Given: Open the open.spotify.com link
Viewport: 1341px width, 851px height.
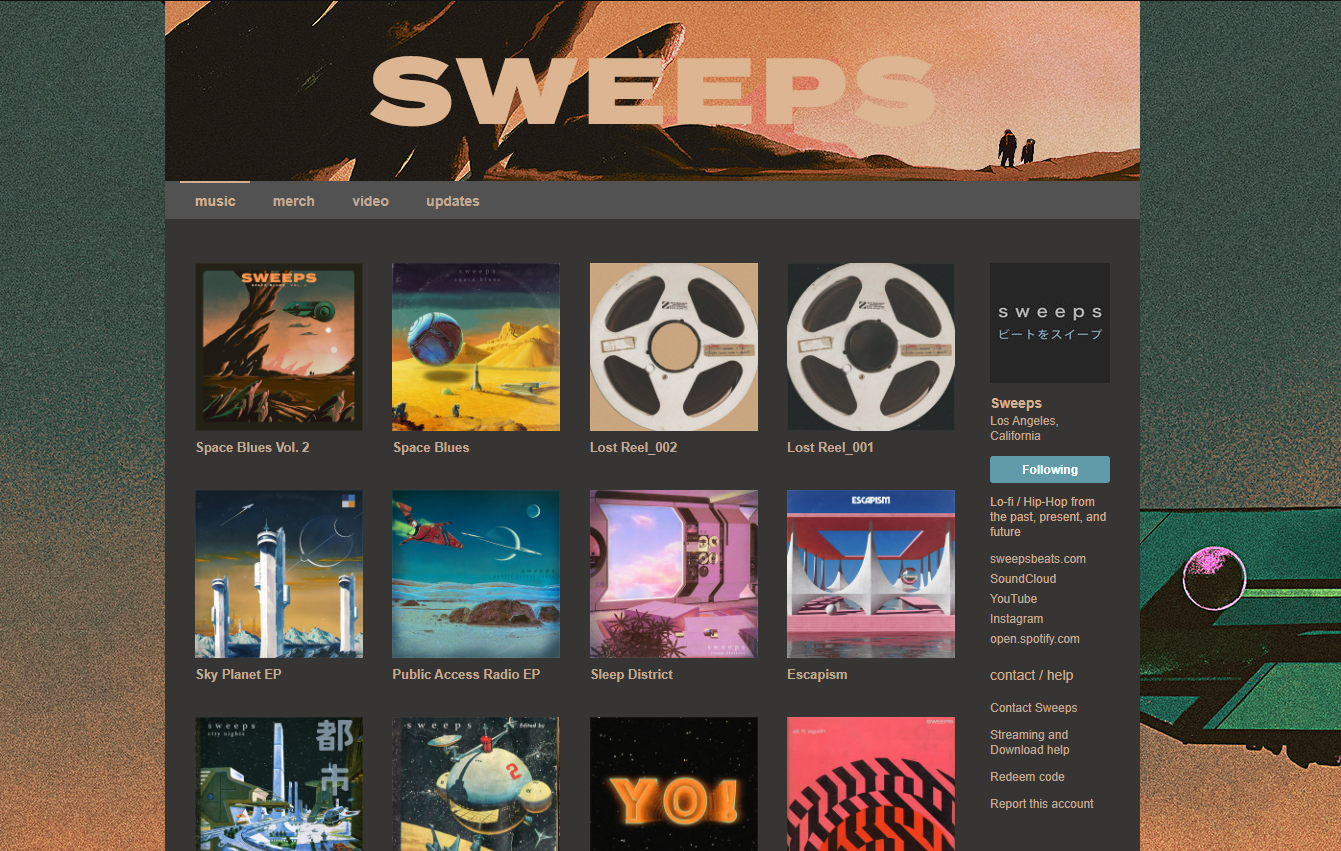Looking at the screenshot, I should (1035, 639).
